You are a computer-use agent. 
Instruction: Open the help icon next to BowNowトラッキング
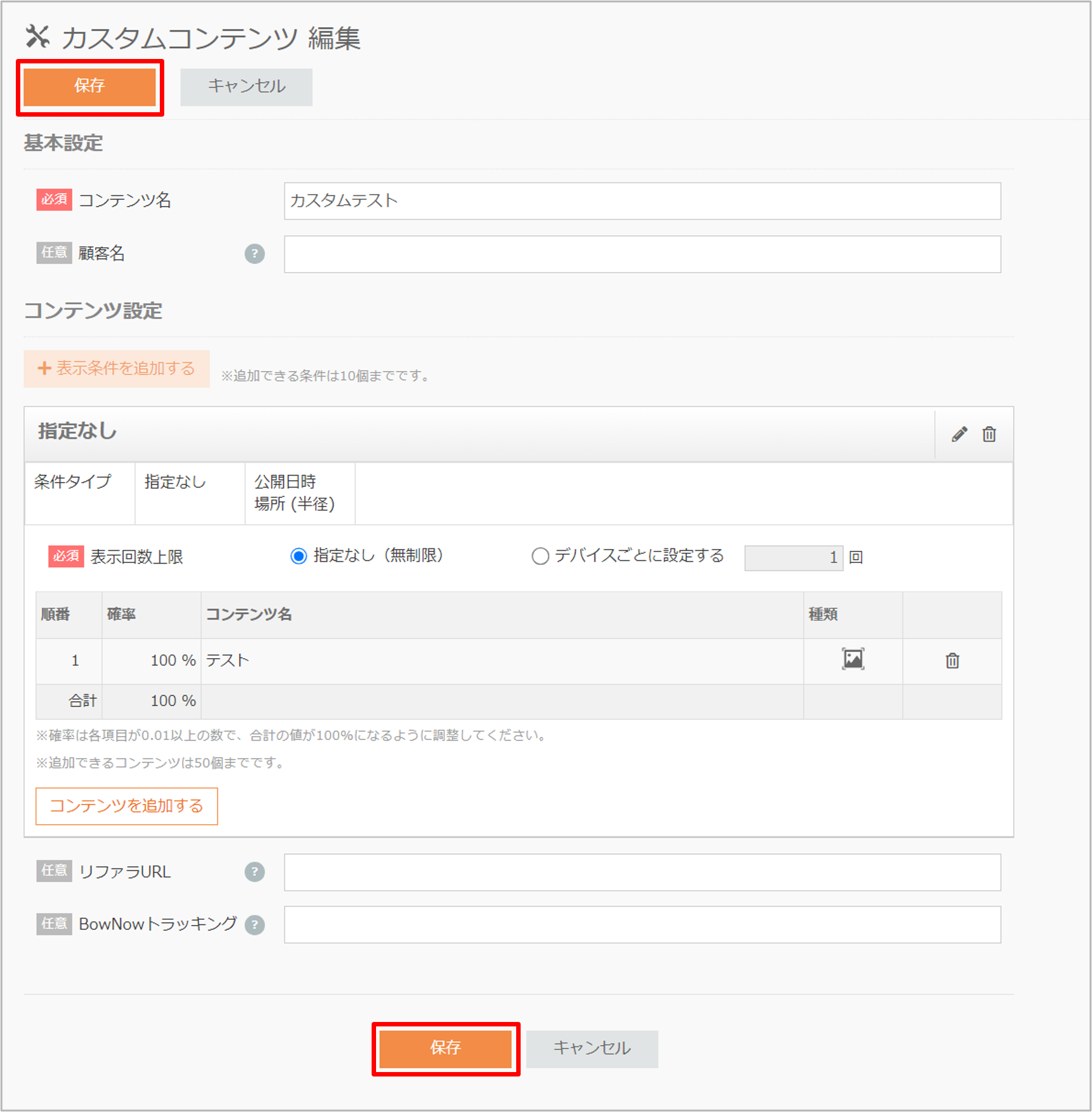pyautogui.click(x=255, y=925)
